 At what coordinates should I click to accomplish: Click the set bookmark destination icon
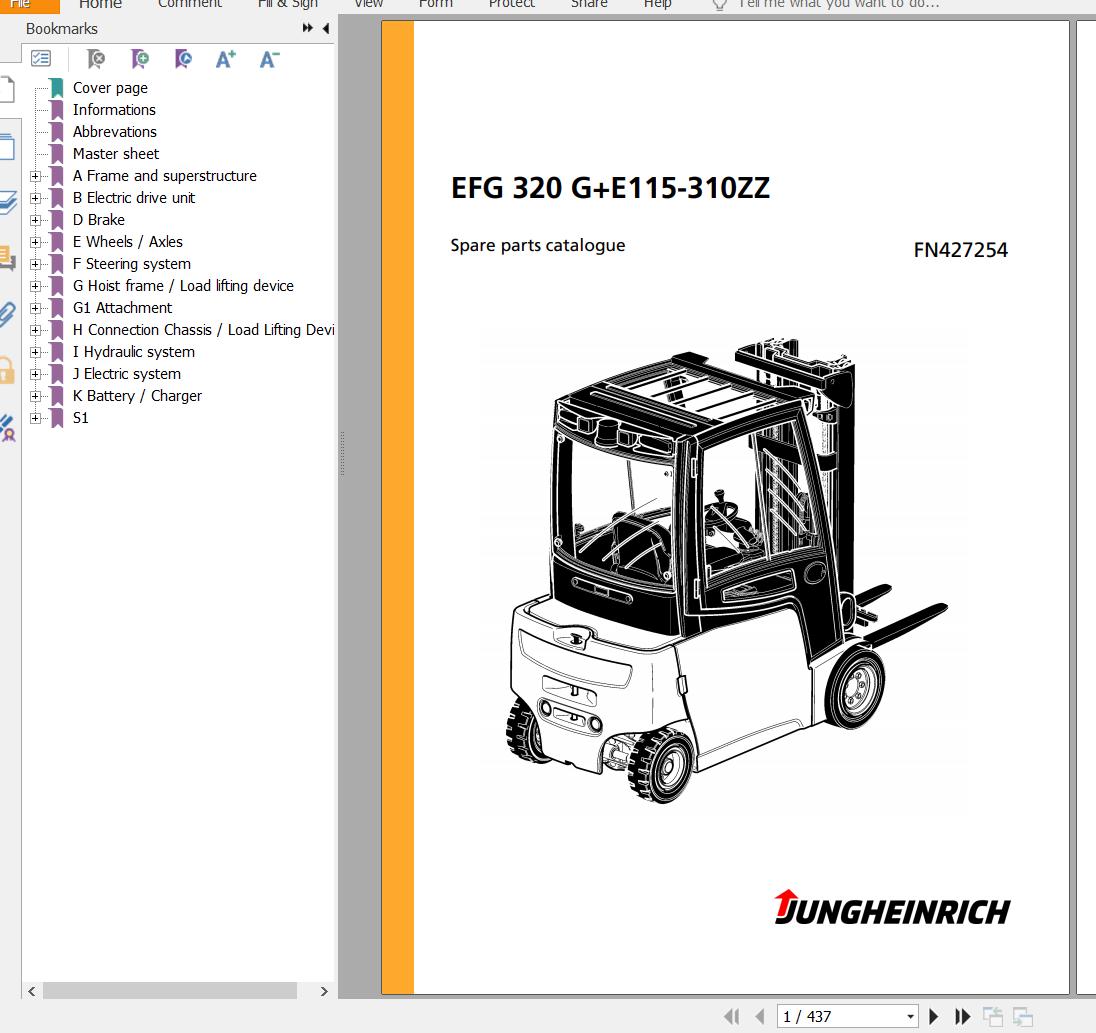point(183,59)
